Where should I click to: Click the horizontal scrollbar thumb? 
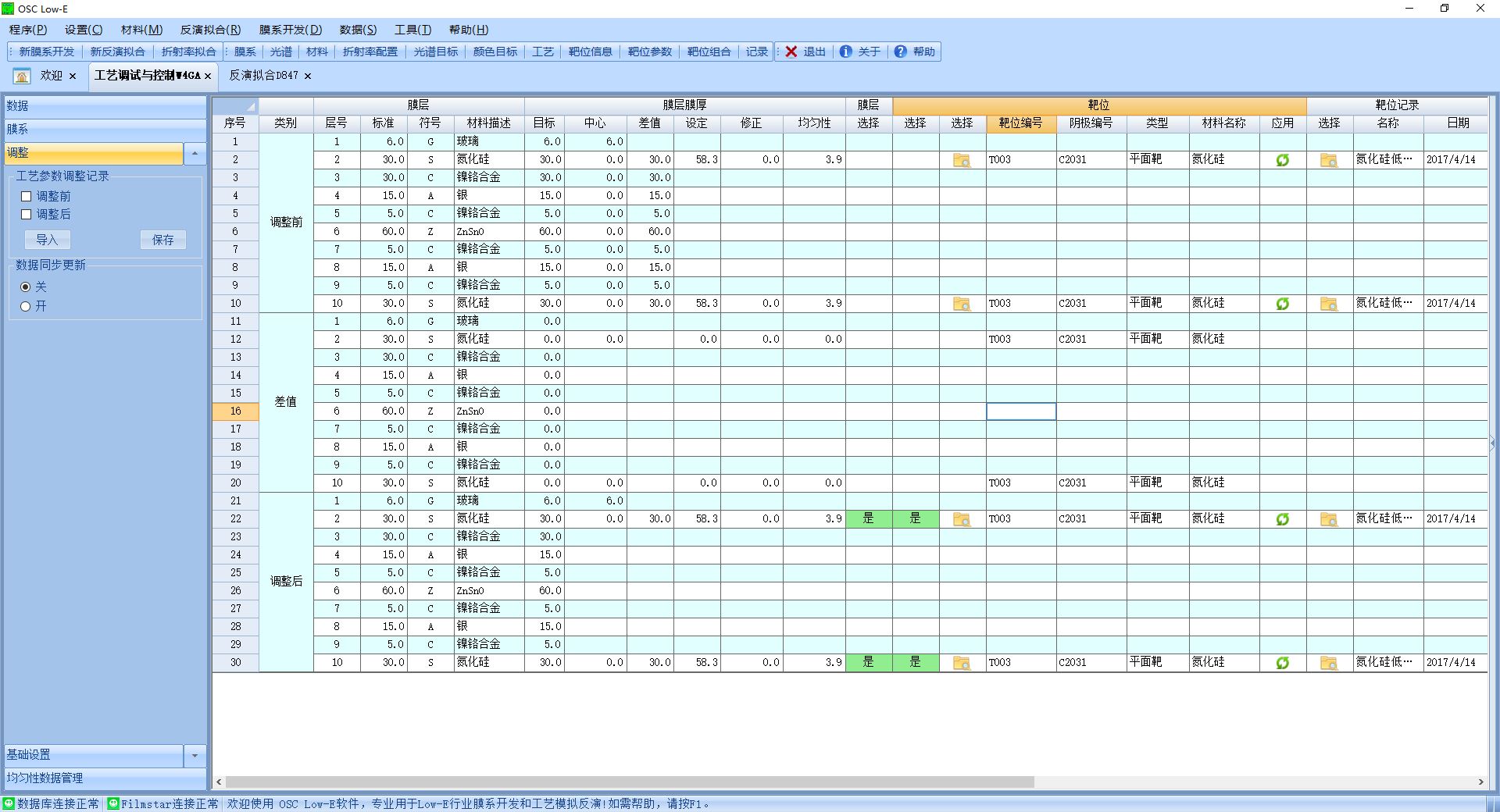point(630,782)
